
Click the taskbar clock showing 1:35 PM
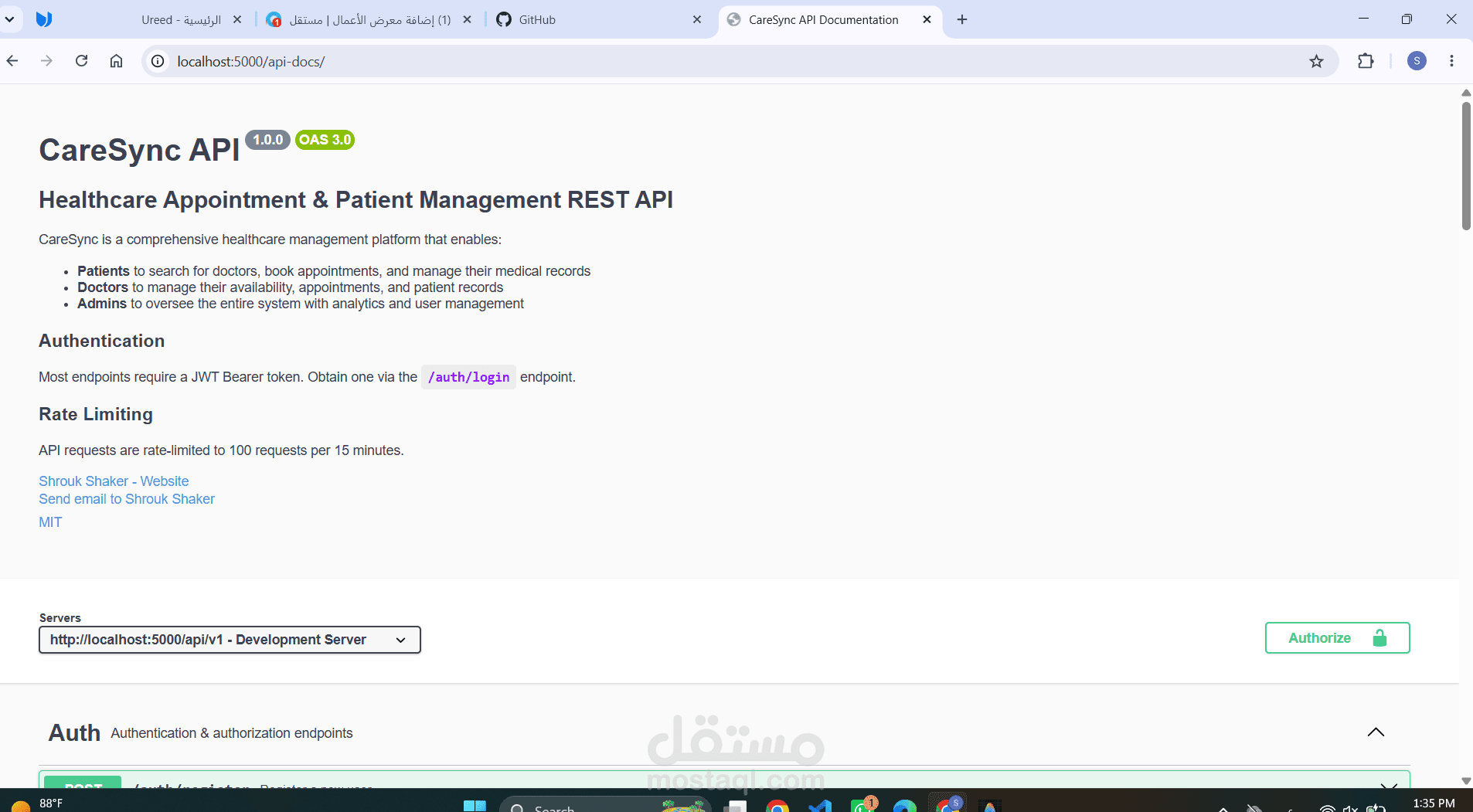coord(1434,804)
